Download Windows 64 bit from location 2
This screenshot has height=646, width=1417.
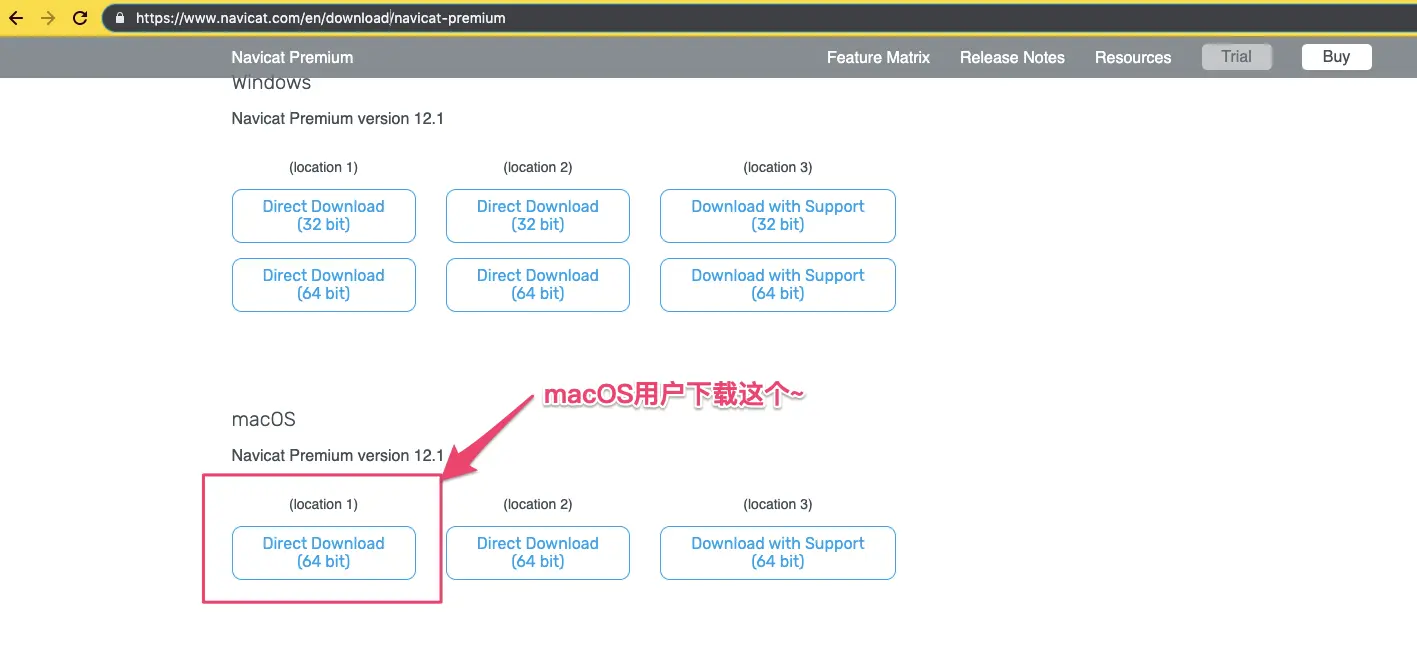pyautogui.click(x=538, y=285)
